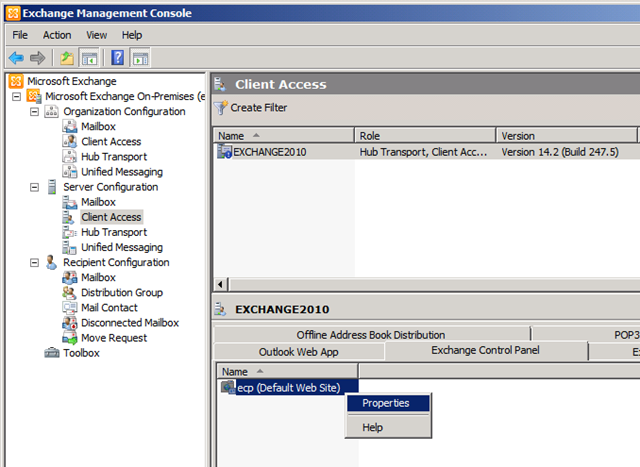Click the Microsoft Exchange root node icon
The image size is (640, 467).
(16, 81)
